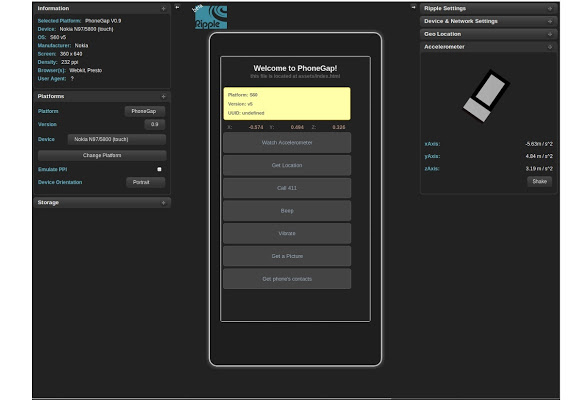Click the Shake button

pos(539,181)
